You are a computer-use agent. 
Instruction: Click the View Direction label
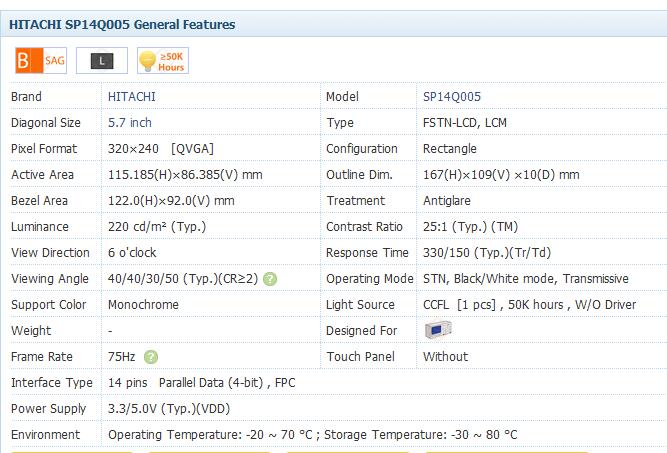(50, 253)
